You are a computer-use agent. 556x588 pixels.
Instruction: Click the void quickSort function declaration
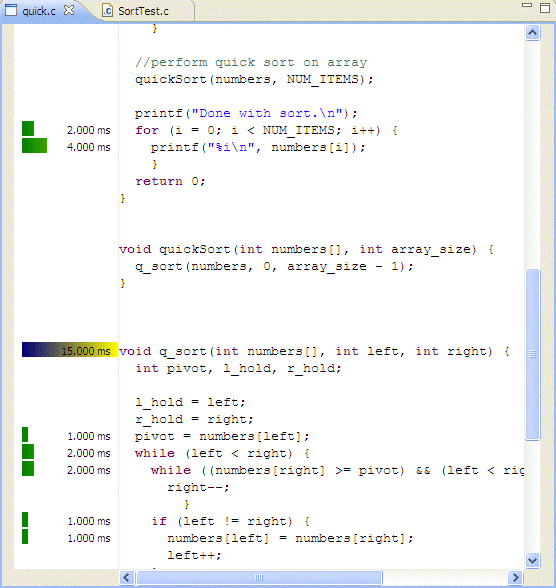(x=306, y=249)
